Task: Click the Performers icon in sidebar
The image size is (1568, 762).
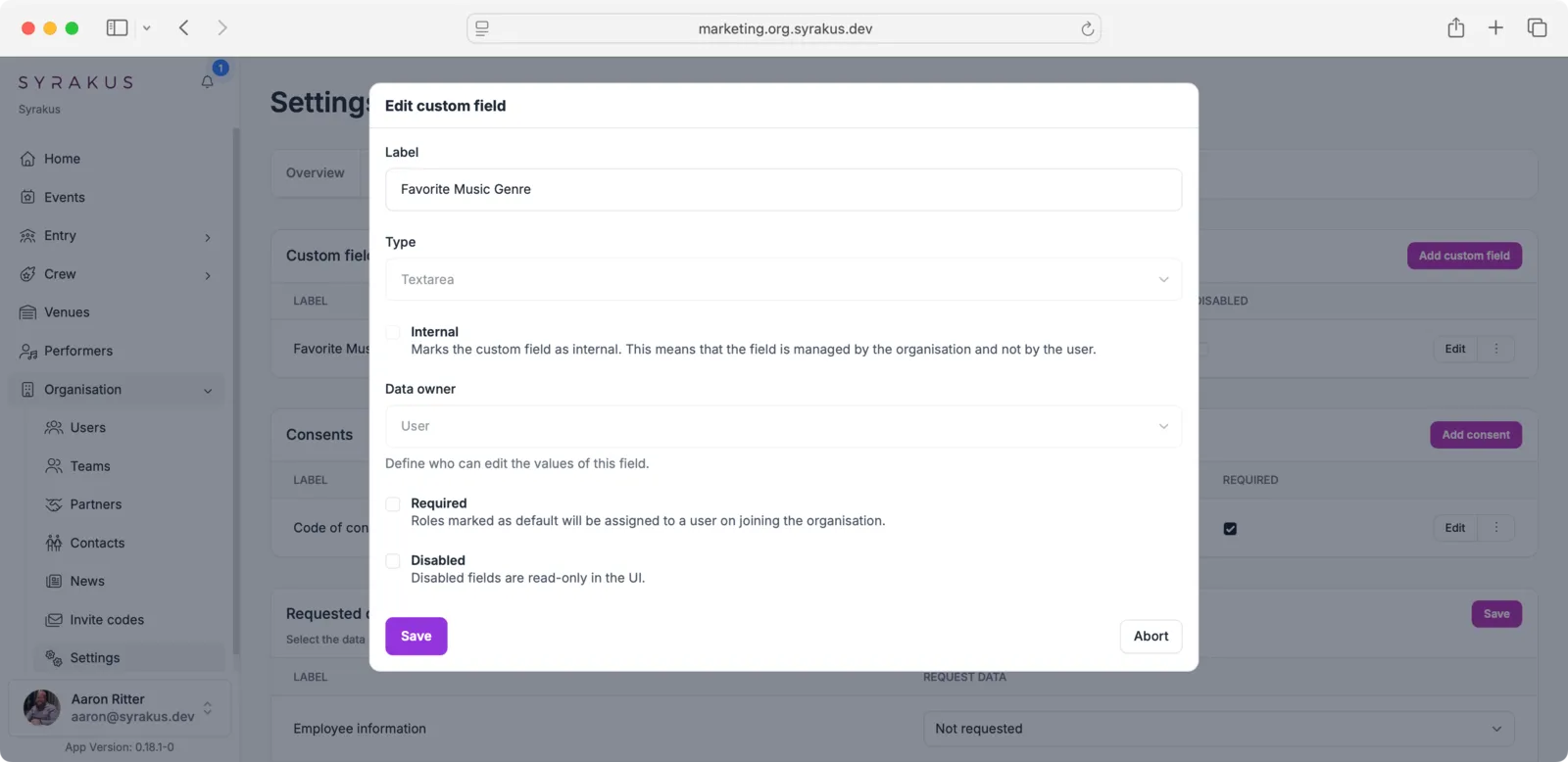Action: point(27,351)
